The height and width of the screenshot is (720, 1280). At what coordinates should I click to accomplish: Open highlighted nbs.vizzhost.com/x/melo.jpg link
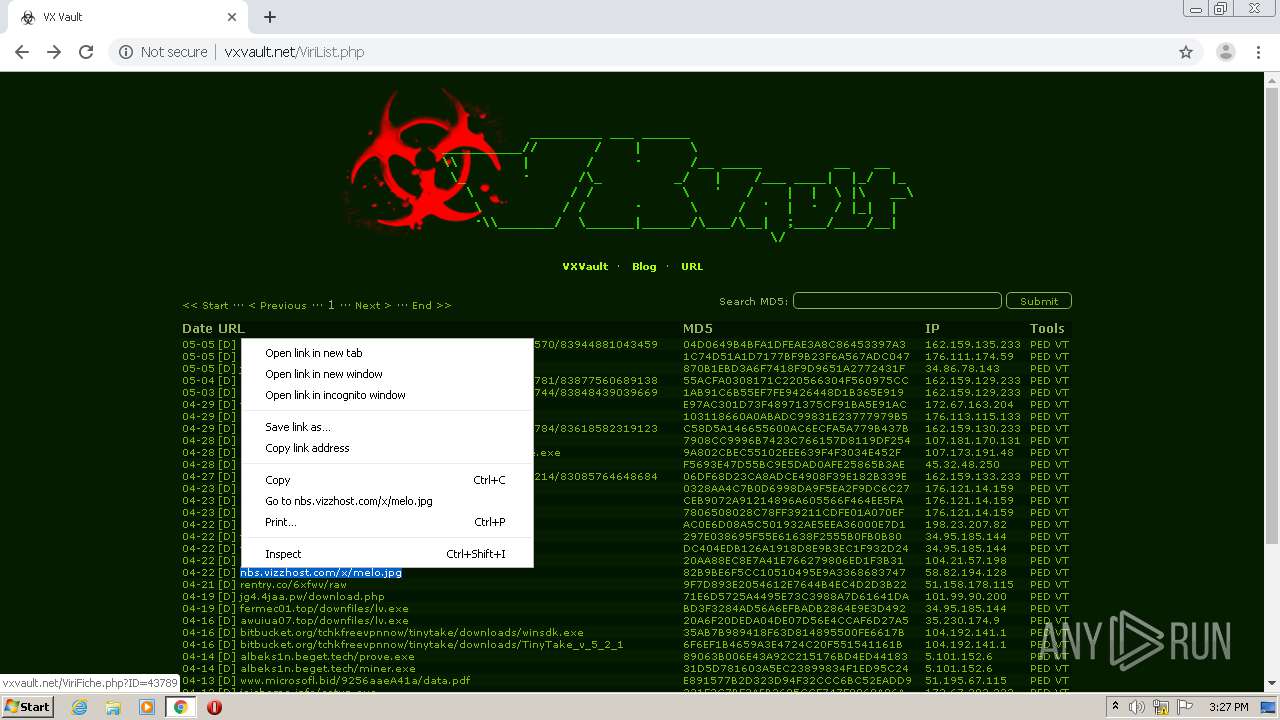pos(321,573)
